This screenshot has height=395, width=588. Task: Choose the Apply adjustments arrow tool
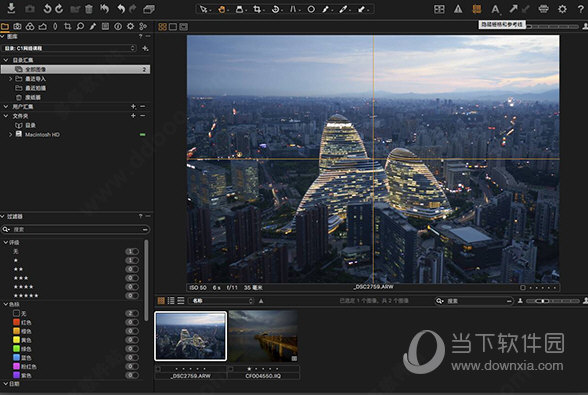coord(361,9)
